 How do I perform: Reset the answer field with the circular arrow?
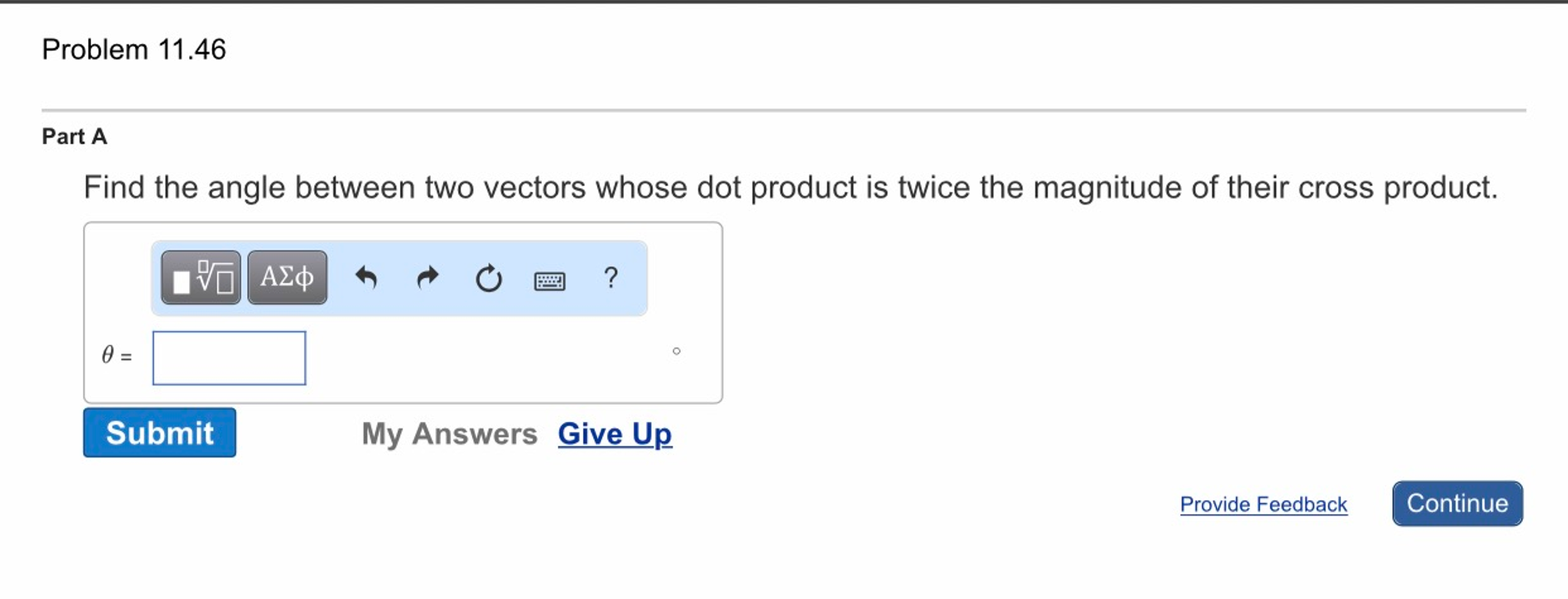point(489,278)
